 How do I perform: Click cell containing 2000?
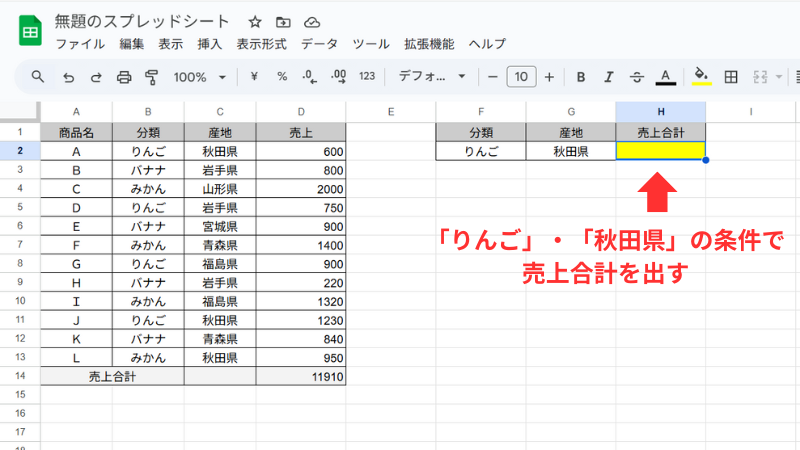point(301,189)
